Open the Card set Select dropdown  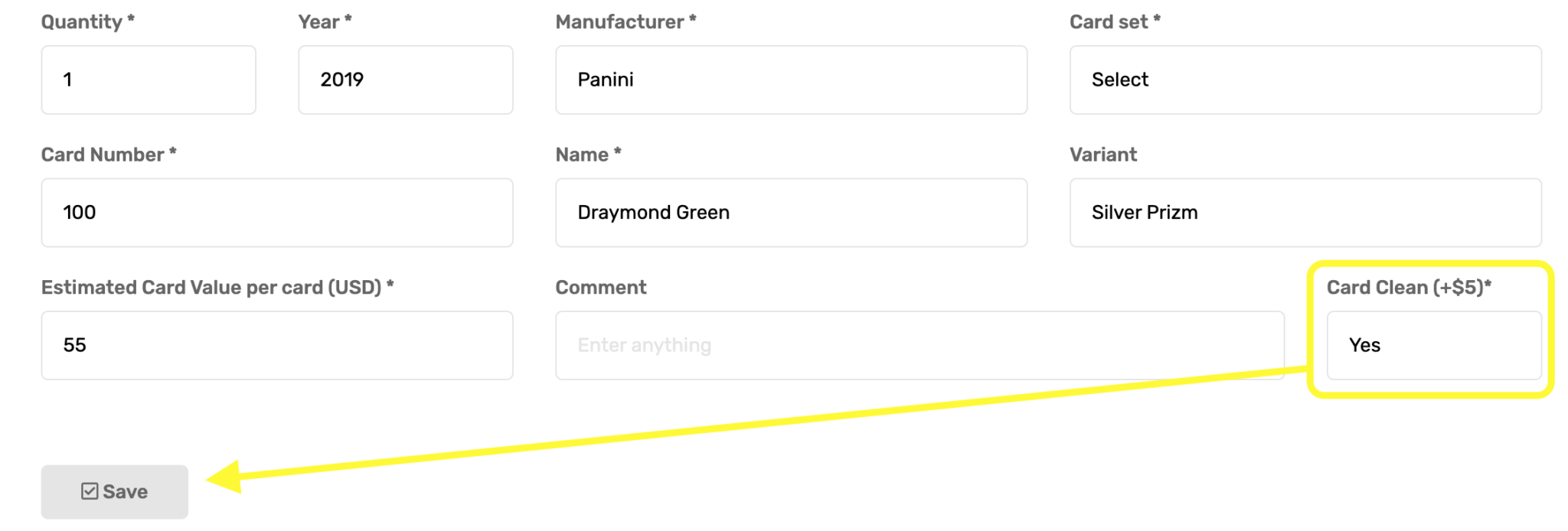click(x=1305, y=80)
